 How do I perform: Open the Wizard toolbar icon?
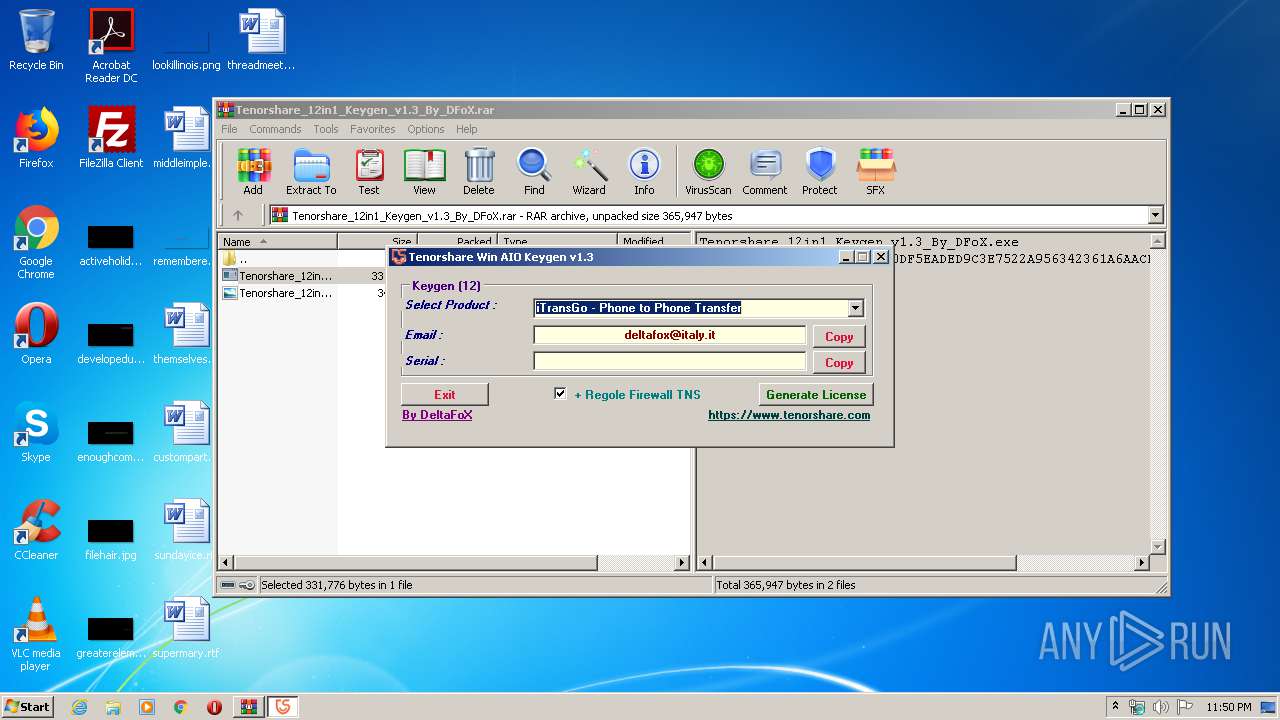589,172
